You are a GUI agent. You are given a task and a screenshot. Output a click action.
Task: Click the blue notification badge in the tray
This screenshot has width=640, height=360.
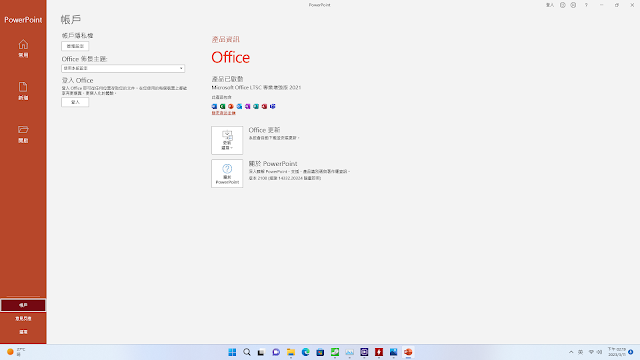pyautogui.click(x=631, y=352)
